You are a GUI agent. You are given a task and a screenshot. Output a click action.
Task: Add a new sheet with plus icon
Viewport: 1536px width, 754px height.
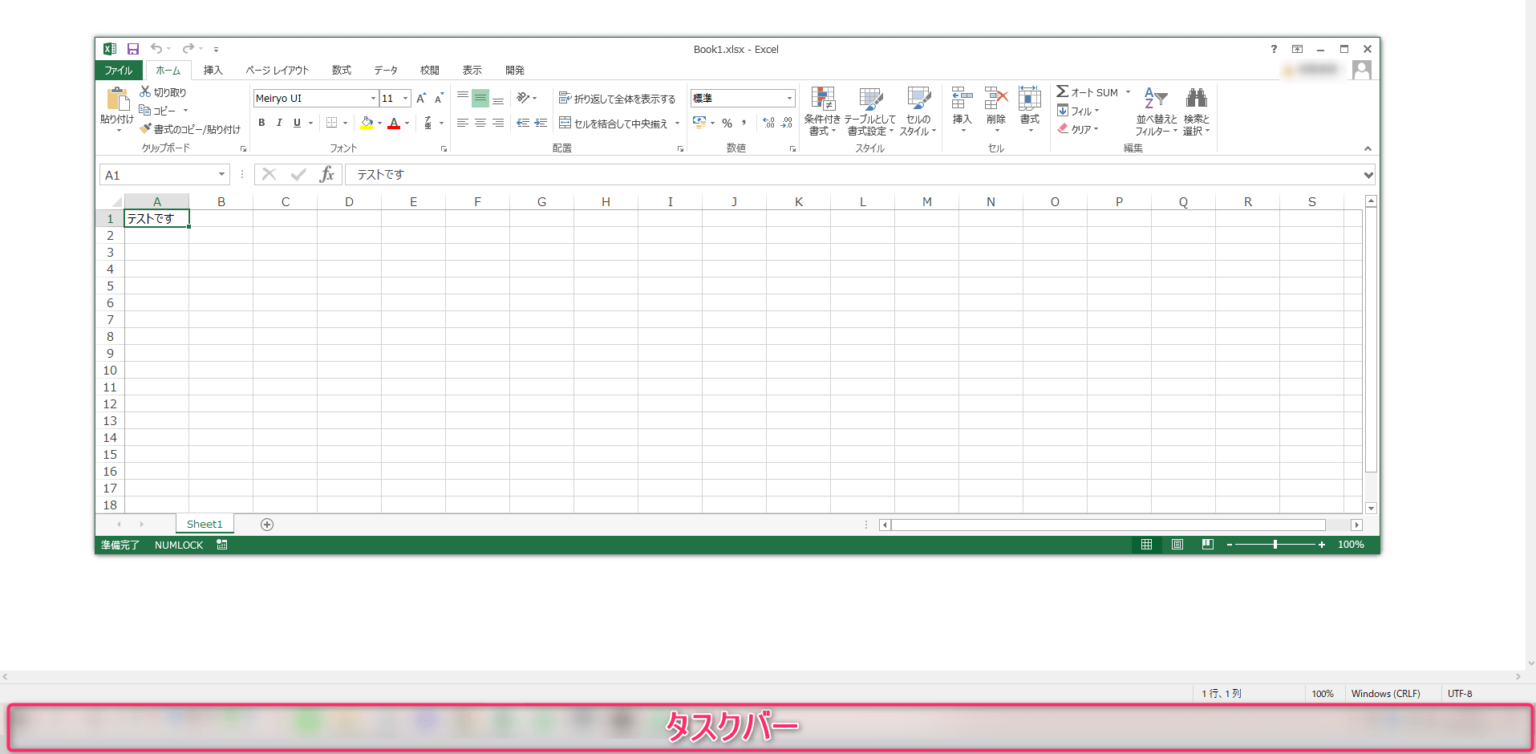pyautogui.click(x=267, y=525)
